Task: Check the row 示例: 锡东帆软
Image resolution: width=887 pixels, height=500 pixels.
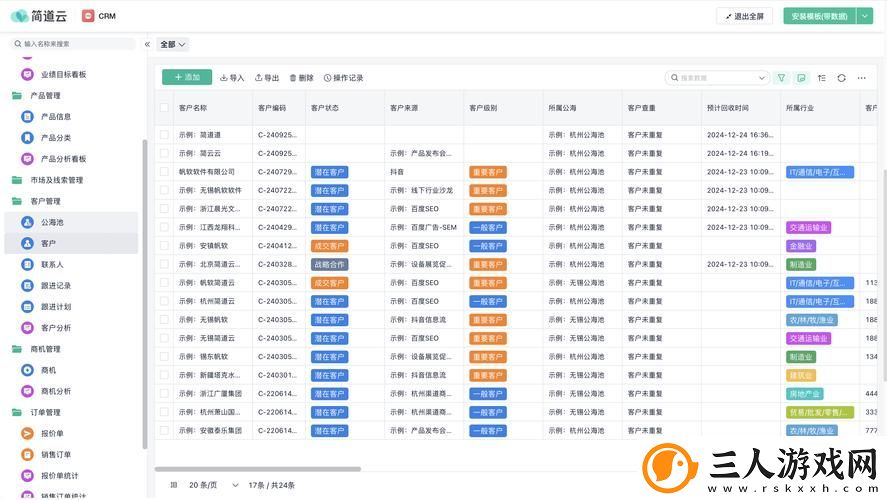Action: tap(164, 356)
